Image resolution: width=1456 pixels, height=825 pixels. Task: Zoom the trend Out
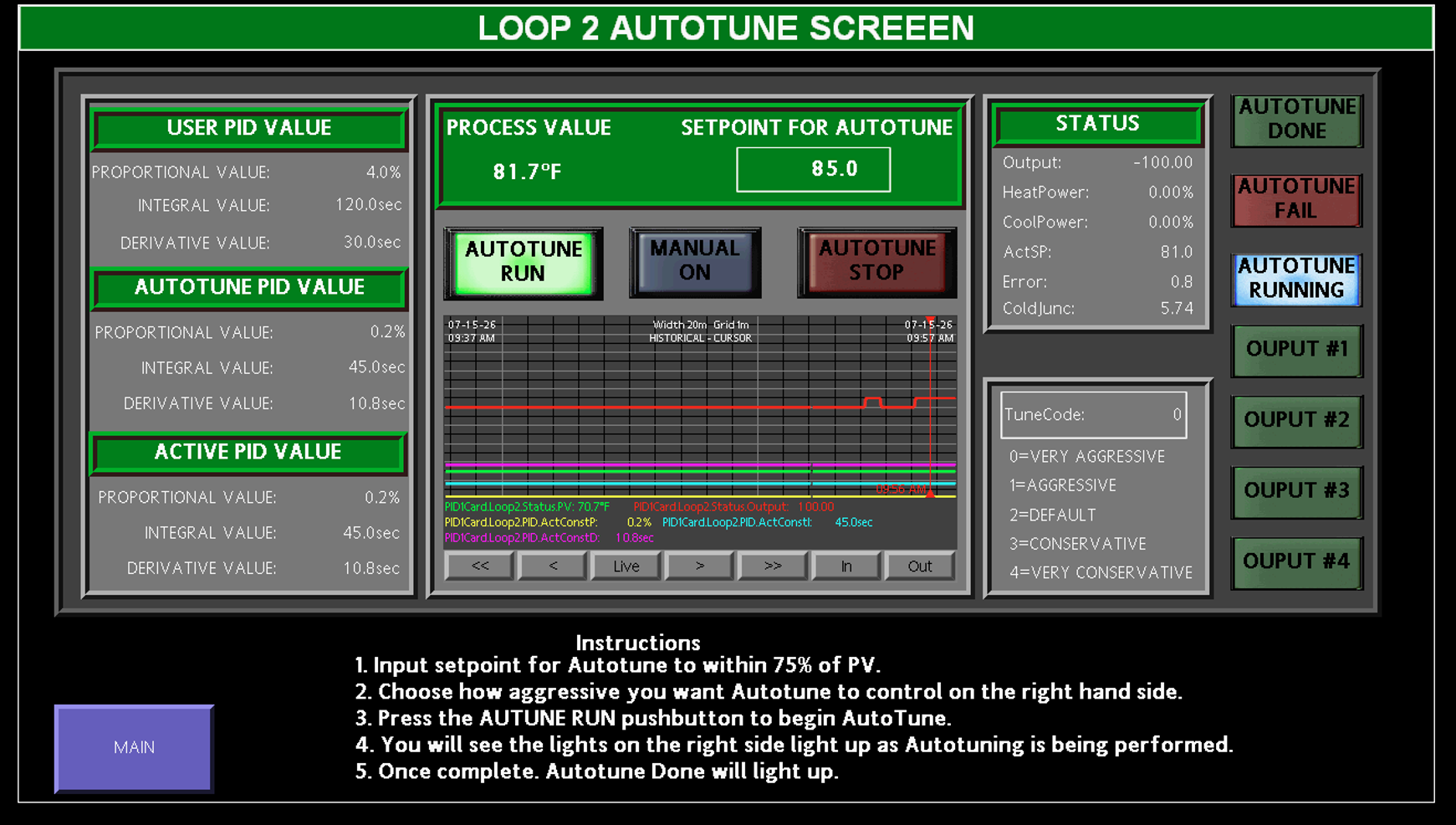(920, 566)
